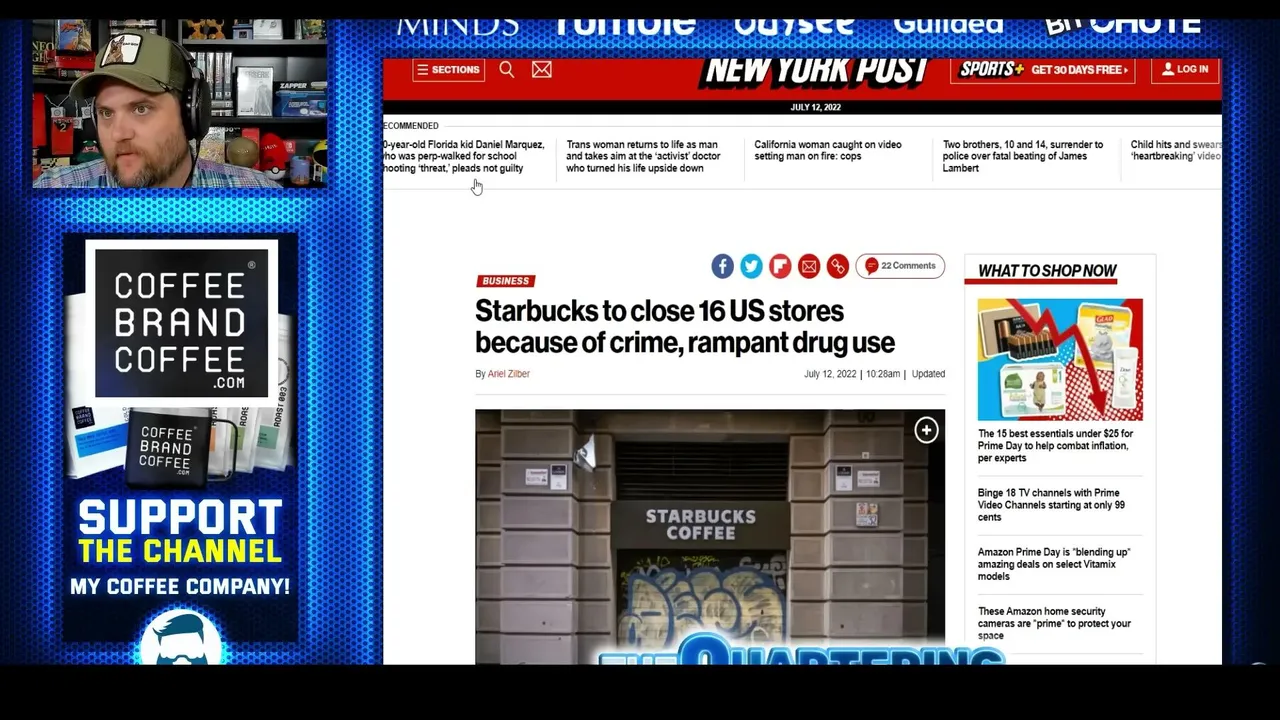Read the 15 best essentials under $25 article
This screenshot has width=1280, height=720.
[1056, 446]
